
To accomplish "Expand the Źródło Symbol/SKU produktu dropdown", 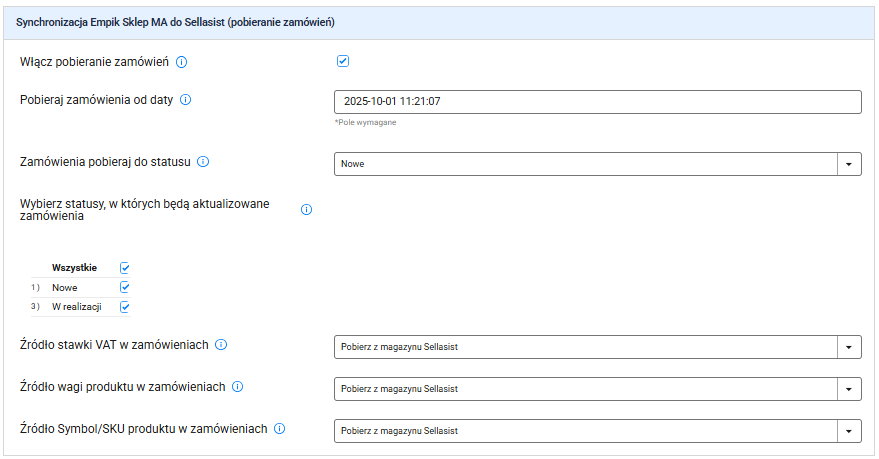I will pos(848,431).
